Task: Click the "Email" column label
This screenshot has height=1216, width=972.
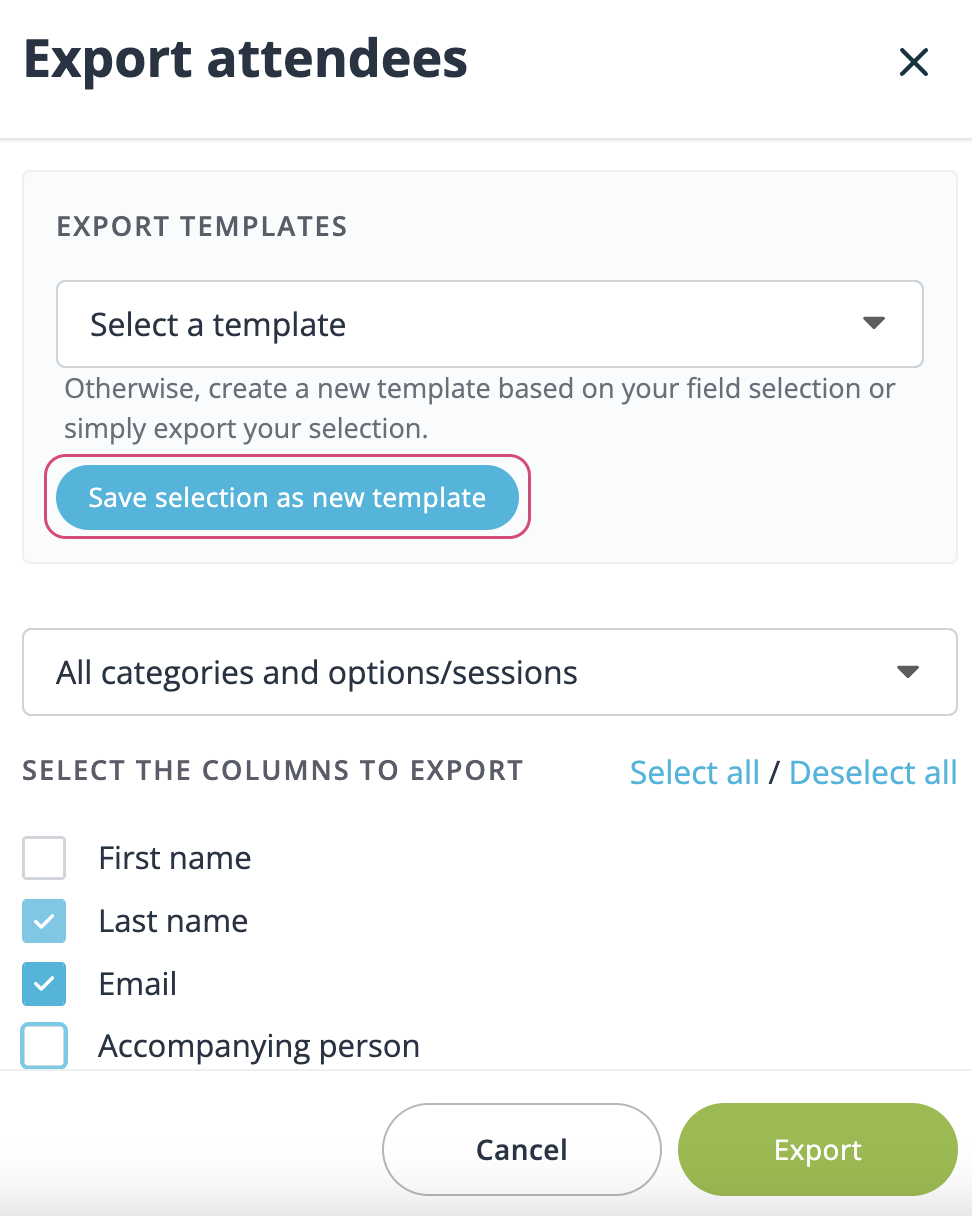Action: (137, 983)
